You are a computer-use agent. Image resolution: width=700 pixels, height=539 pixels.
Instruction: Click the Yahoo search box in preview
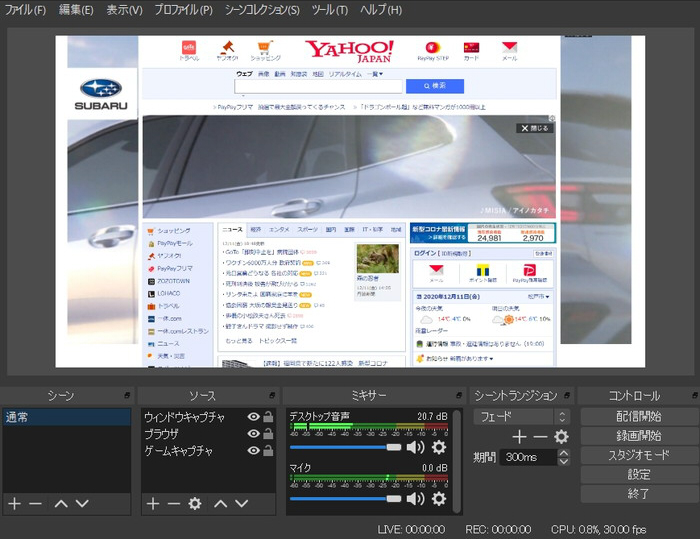[318, 86]
